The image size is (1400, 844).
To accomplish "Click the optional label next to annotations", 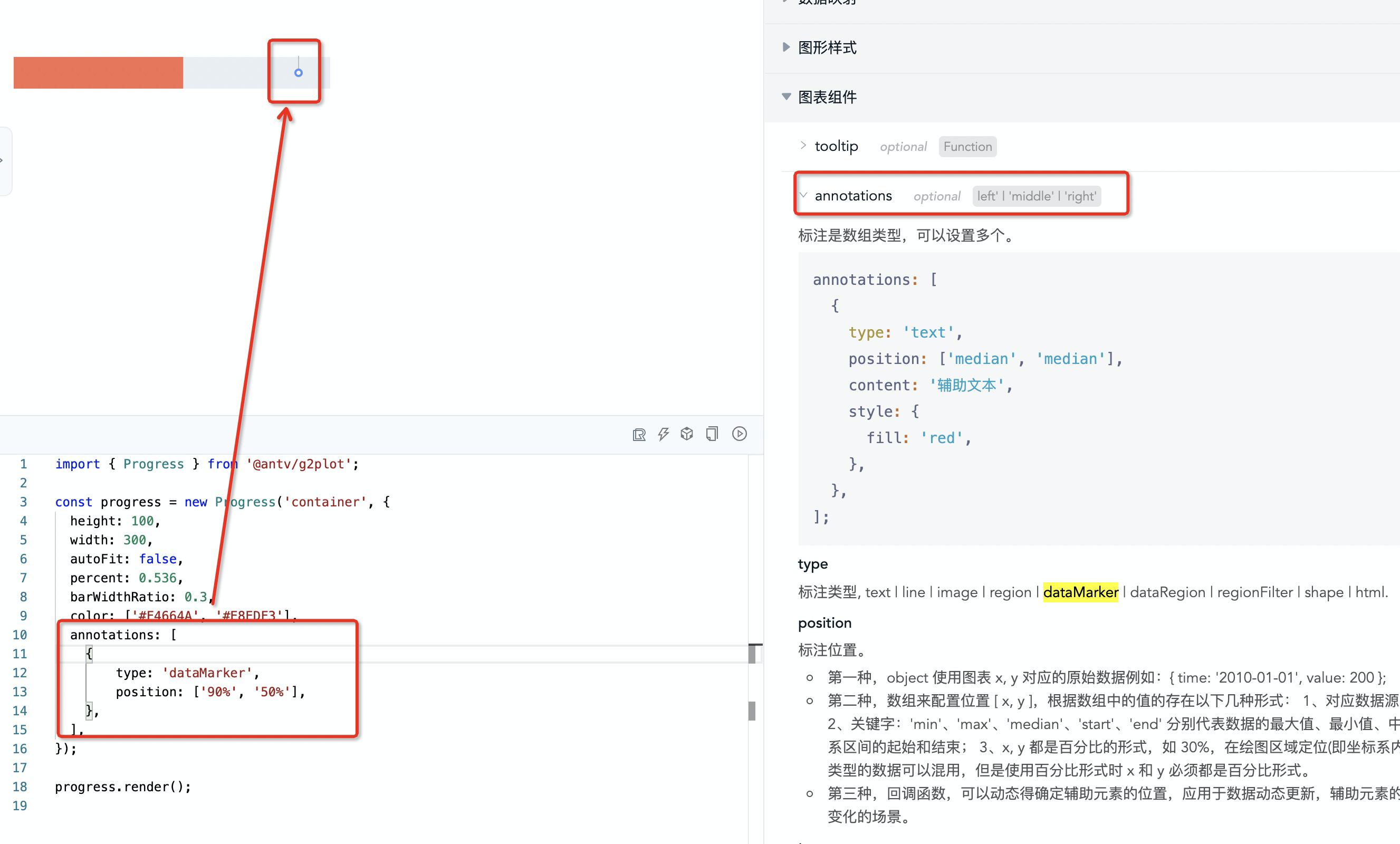I will click(936, 196).
